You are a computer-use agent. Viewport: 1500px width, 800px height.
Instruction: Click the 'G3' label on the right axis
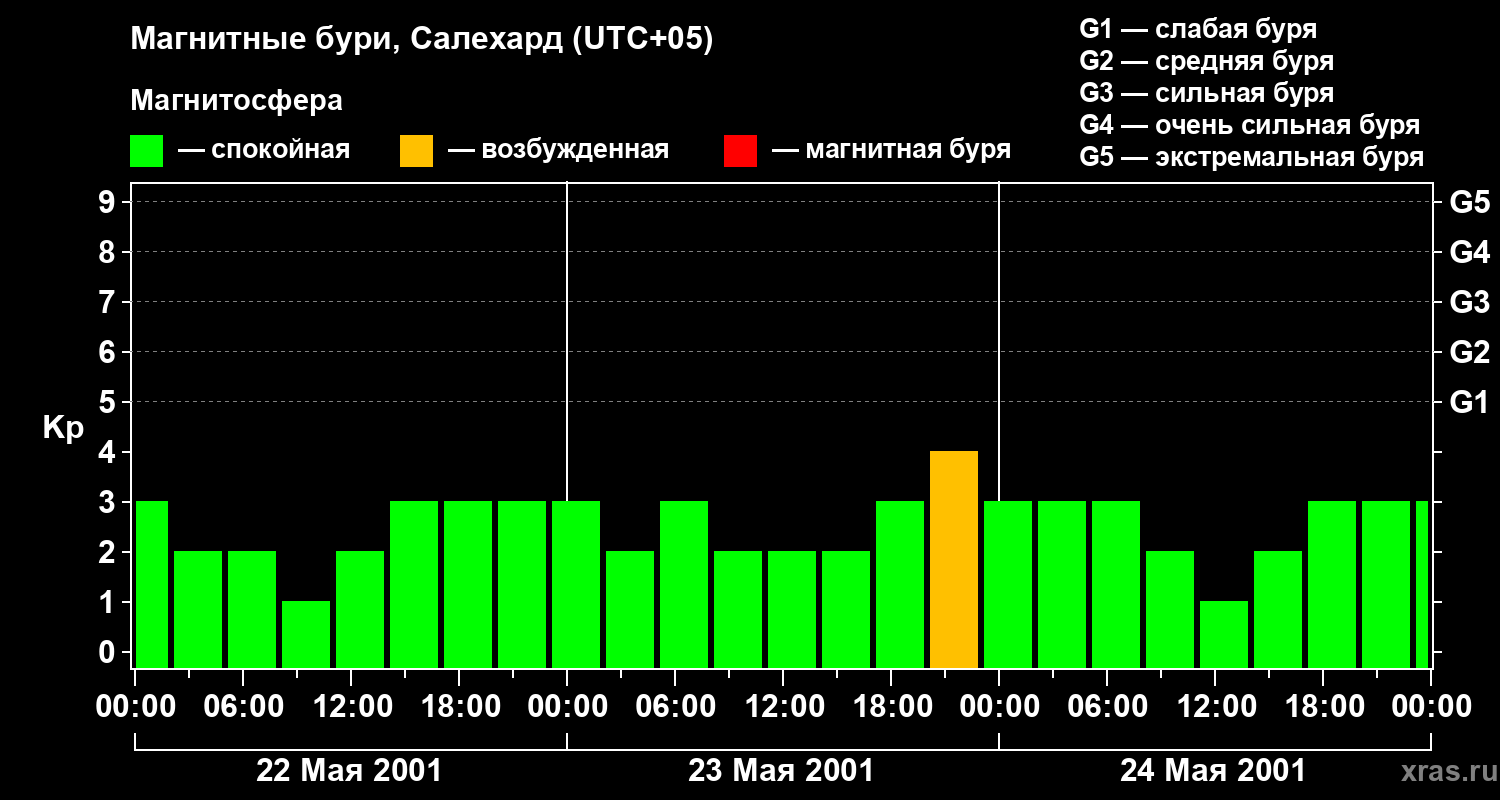(x=1469, y=303)
